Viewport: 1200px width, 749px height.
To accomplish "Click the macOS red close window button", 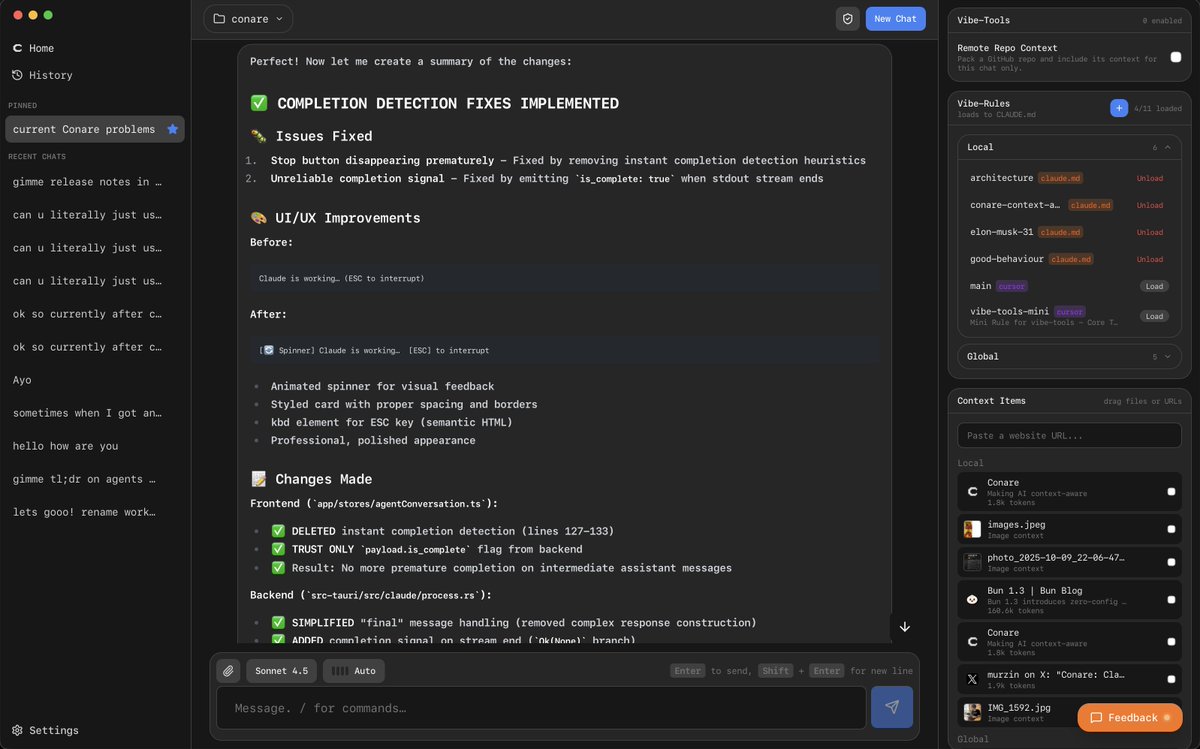I will 17,15.
